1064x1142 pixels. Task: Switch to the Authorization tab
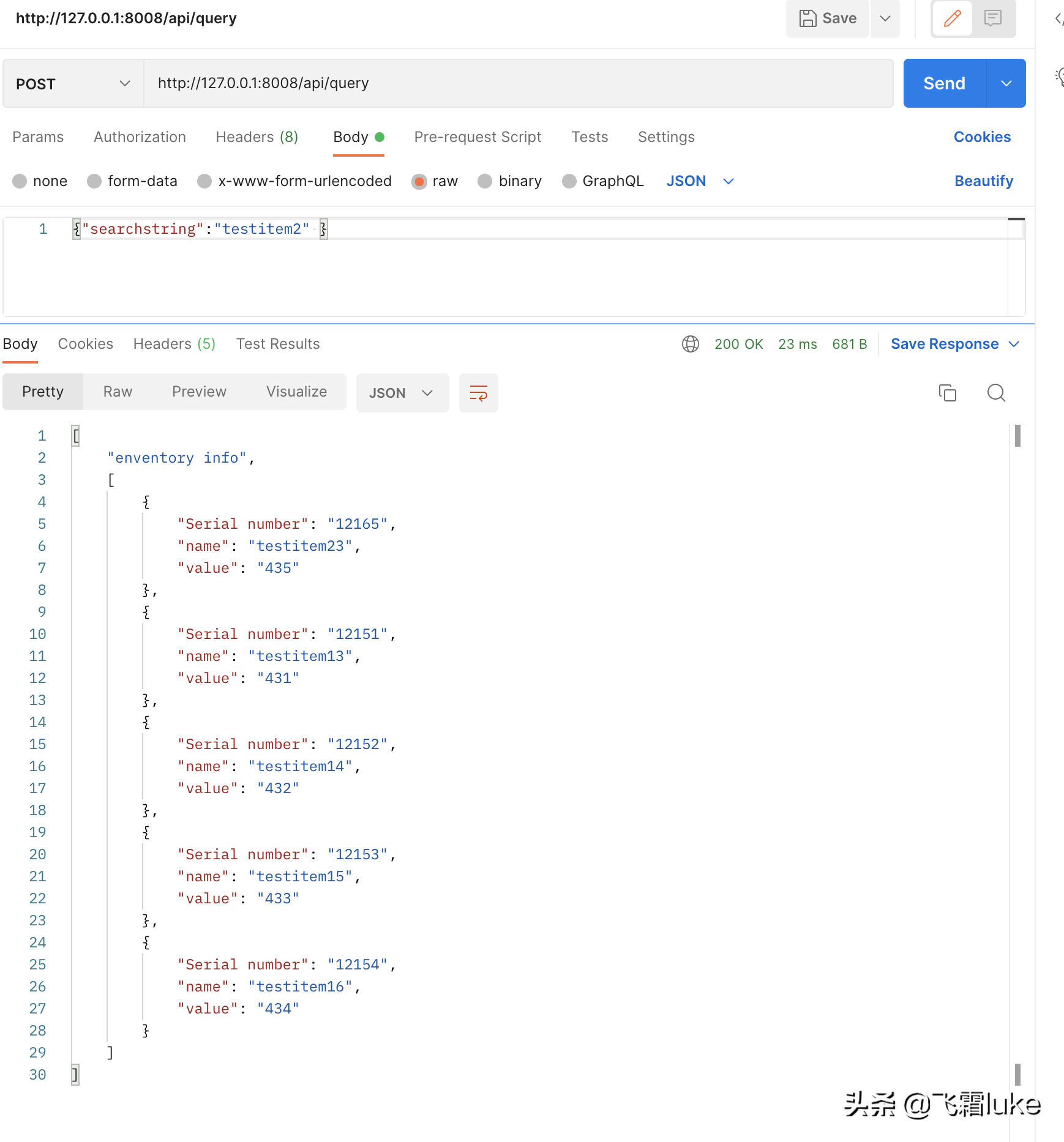point(140,137)
